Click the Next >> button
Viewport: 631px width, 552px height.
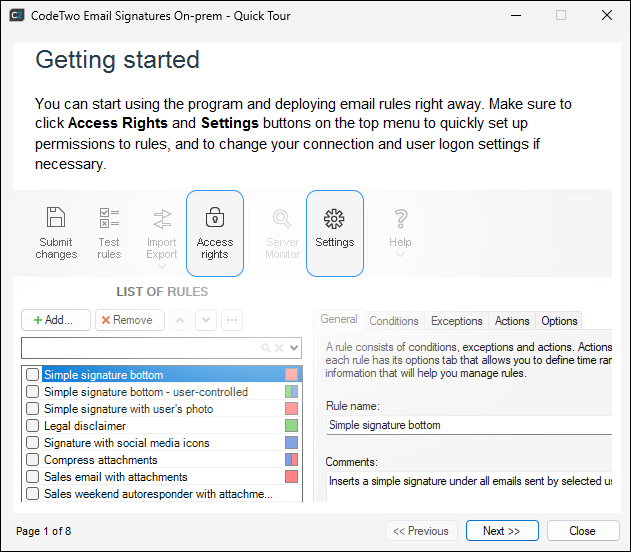tap(501, 531)
